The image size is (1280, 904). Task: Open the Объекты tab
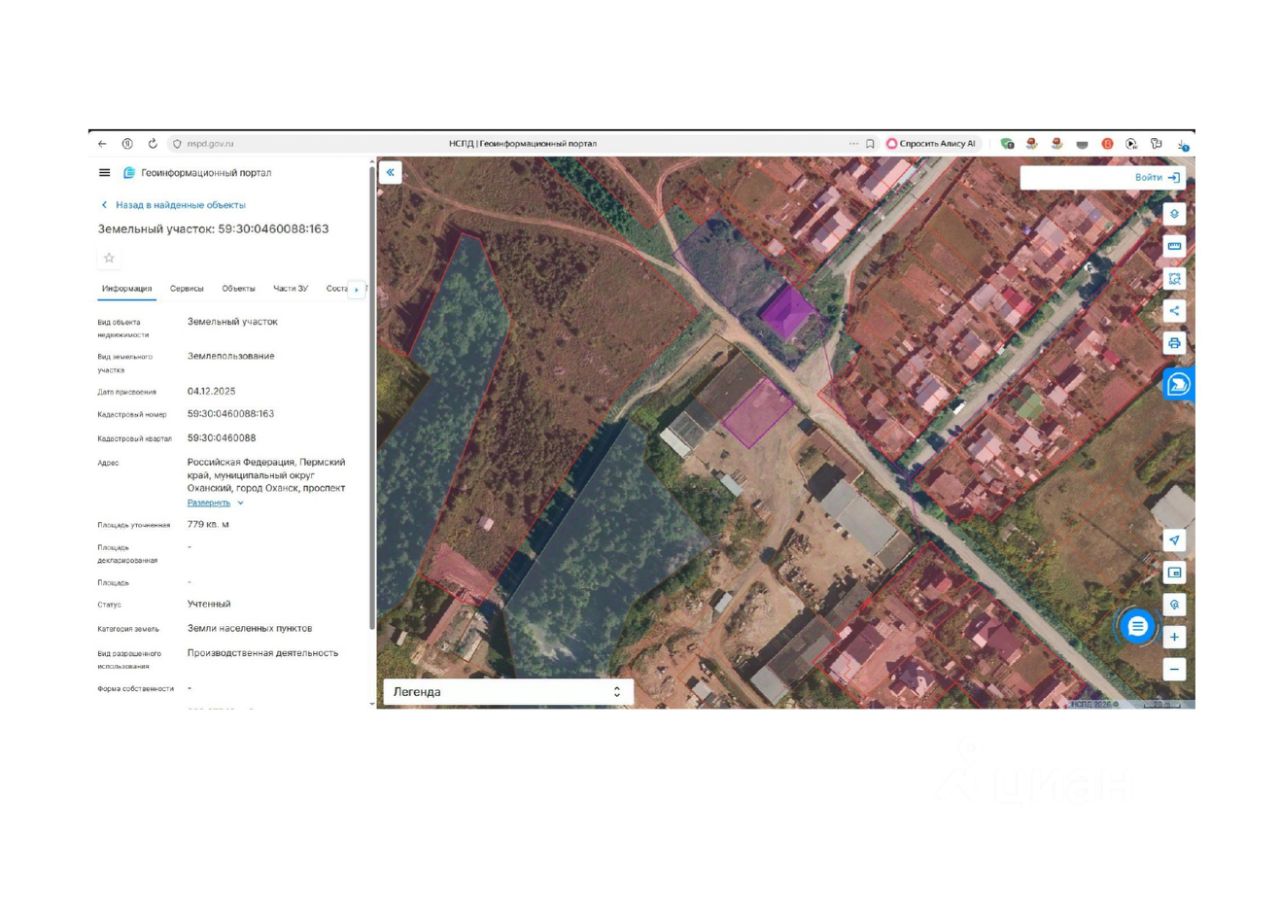[238, 289]
